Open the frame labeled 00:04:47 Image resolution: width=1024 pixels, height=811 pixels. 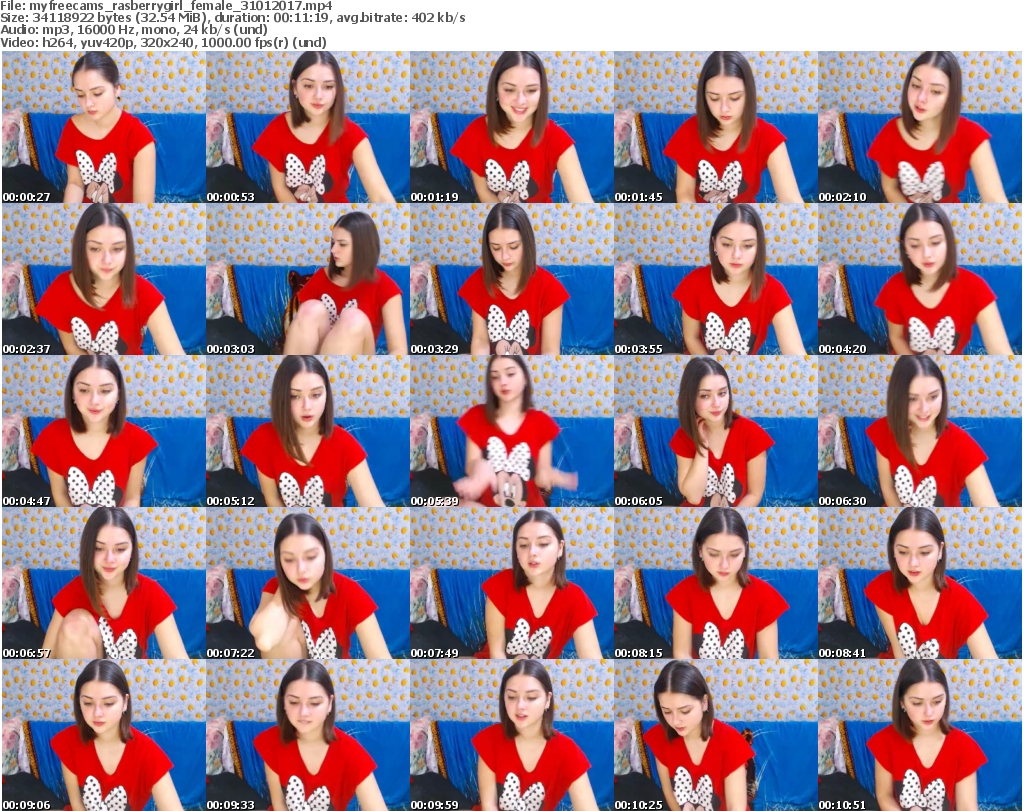[103, 431]
